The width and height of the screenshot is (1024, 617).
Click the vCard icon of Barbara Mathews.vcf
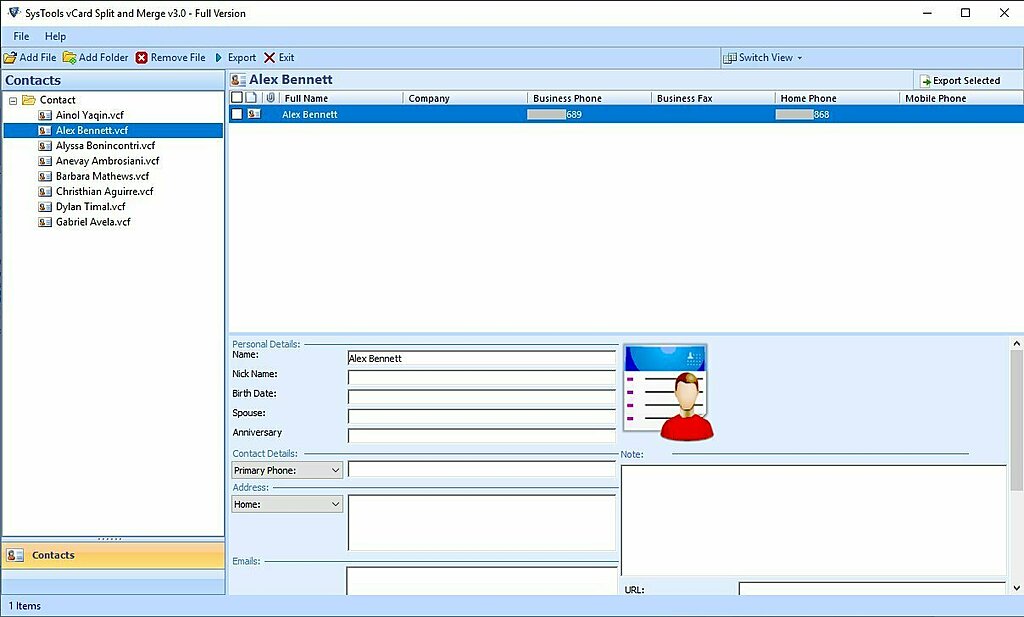[45, 176]
